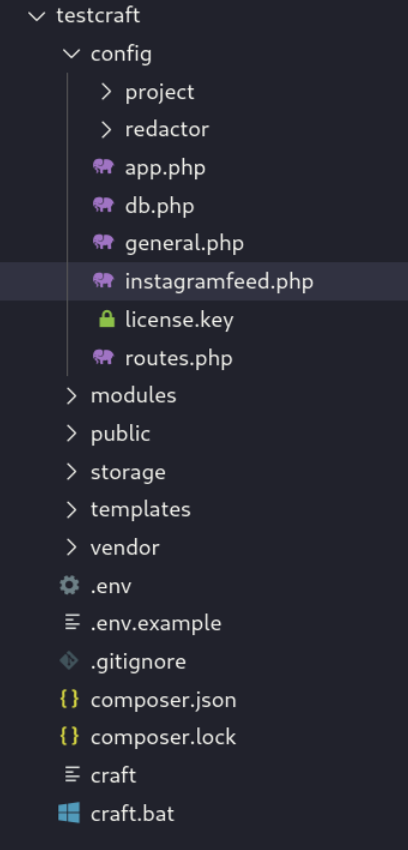Click the green lock icon for license.key
The width and height of the screenshot is (408, 850).
coord(107,319)
